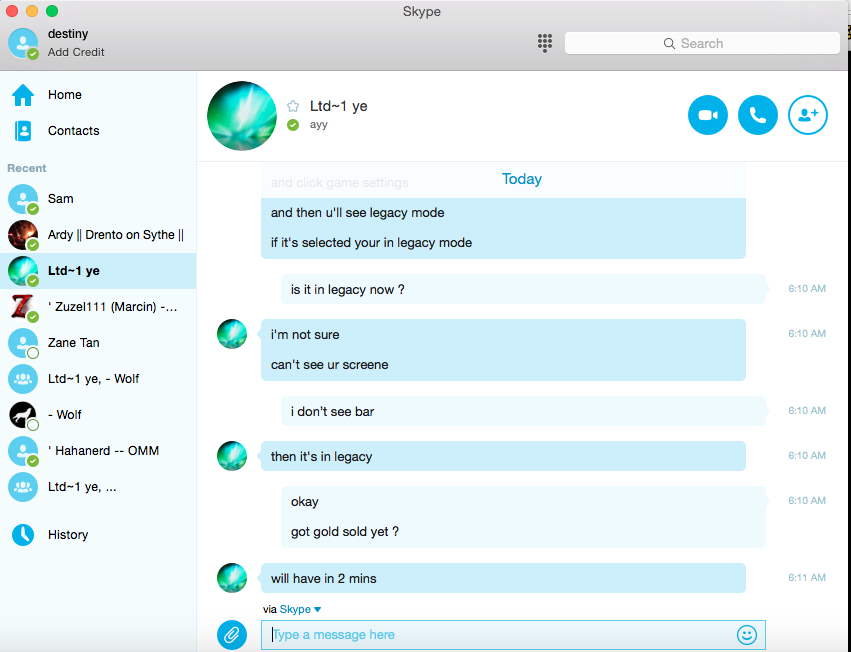Click Sam's avatar icon
Screen dimensions: 851x652
coord(23,199)
